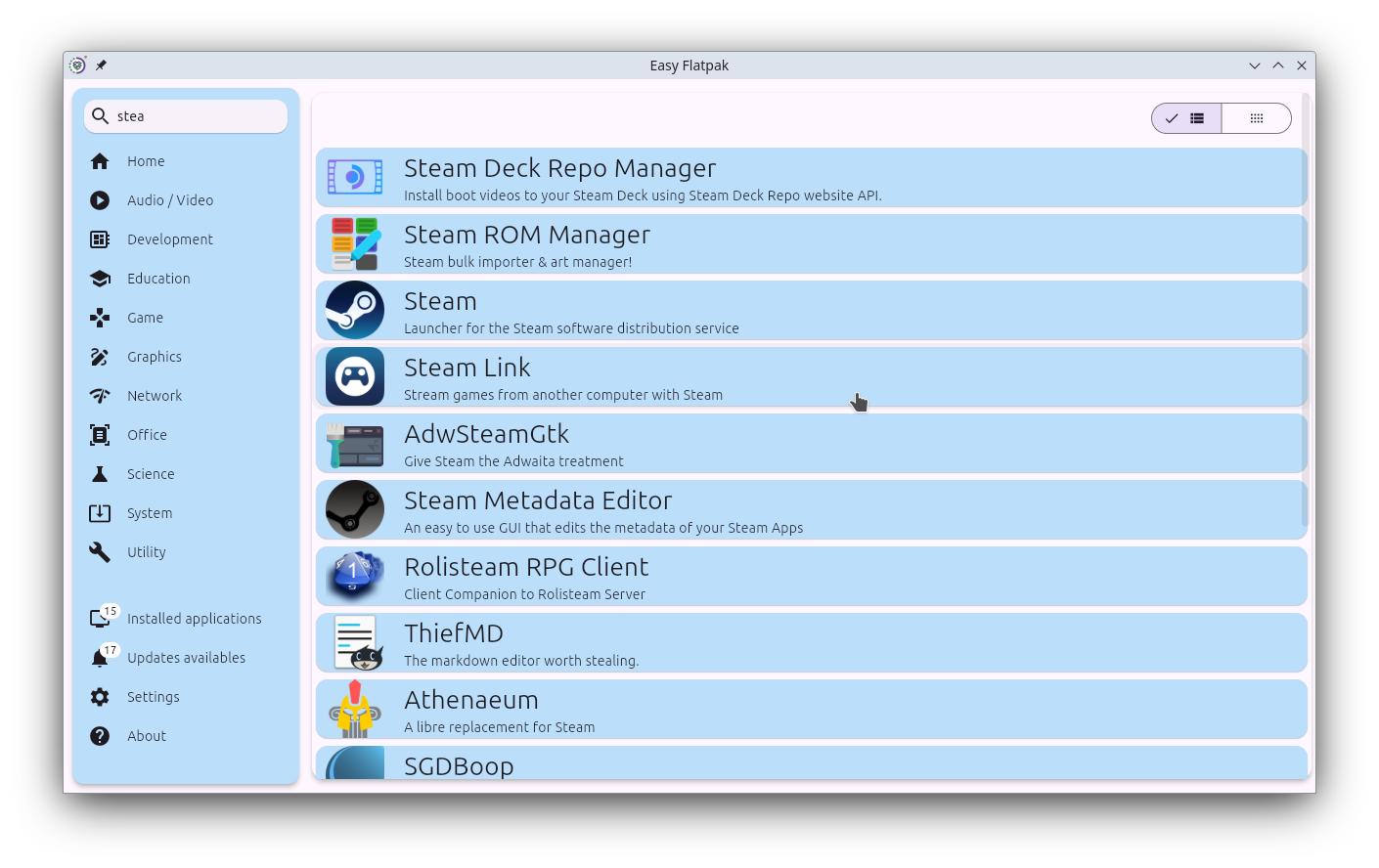Click the Installed applications monitor icon
Viewport: 1379px width, 868px height.
coord(99,620)
